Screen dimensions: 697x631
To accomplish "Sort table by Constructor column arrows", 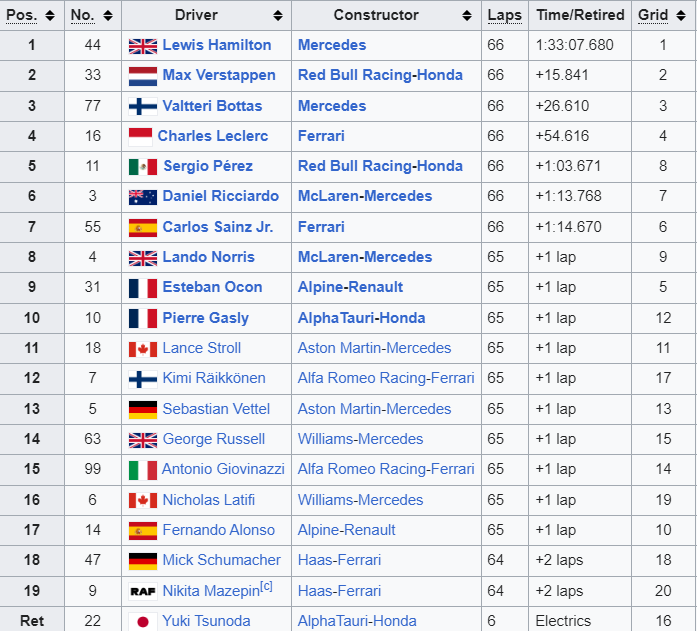I will tap(467, 16).
